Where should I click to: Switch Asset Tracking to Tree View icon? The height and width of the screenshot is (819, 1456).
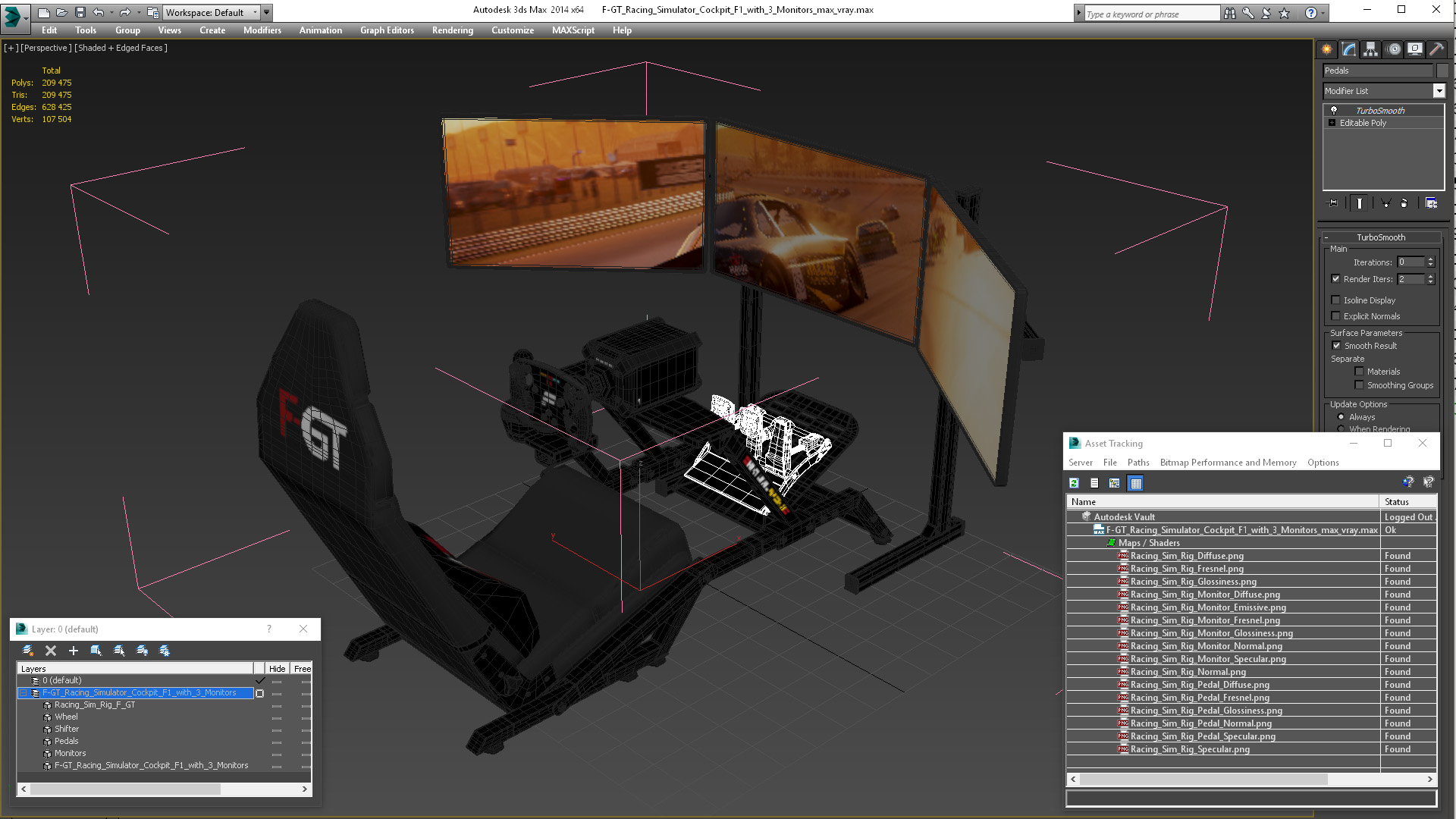tap(1115, 483)
